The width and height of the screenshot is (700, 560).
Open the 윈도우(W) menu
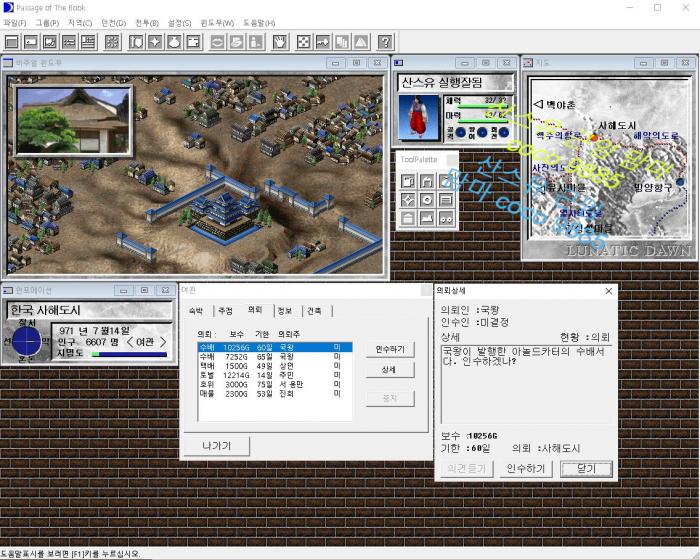coord(217,23)
